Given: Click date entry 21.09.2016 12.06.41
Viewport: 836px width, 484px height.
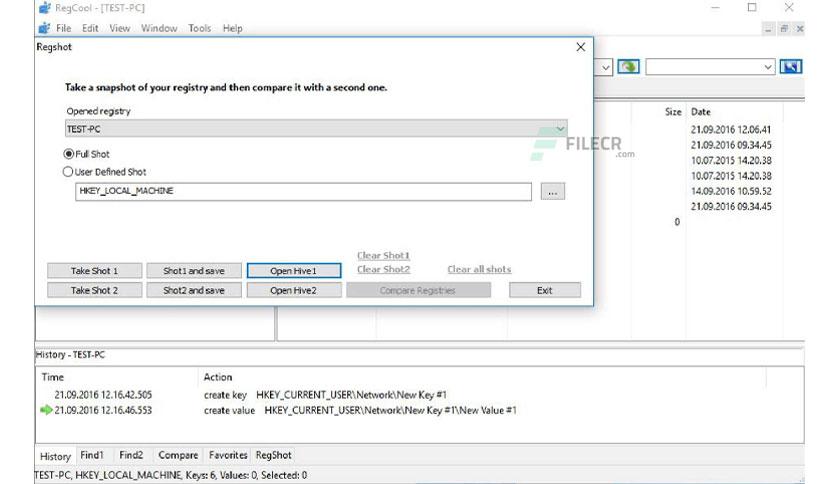Looking at the screenshot, I should 731,130.
